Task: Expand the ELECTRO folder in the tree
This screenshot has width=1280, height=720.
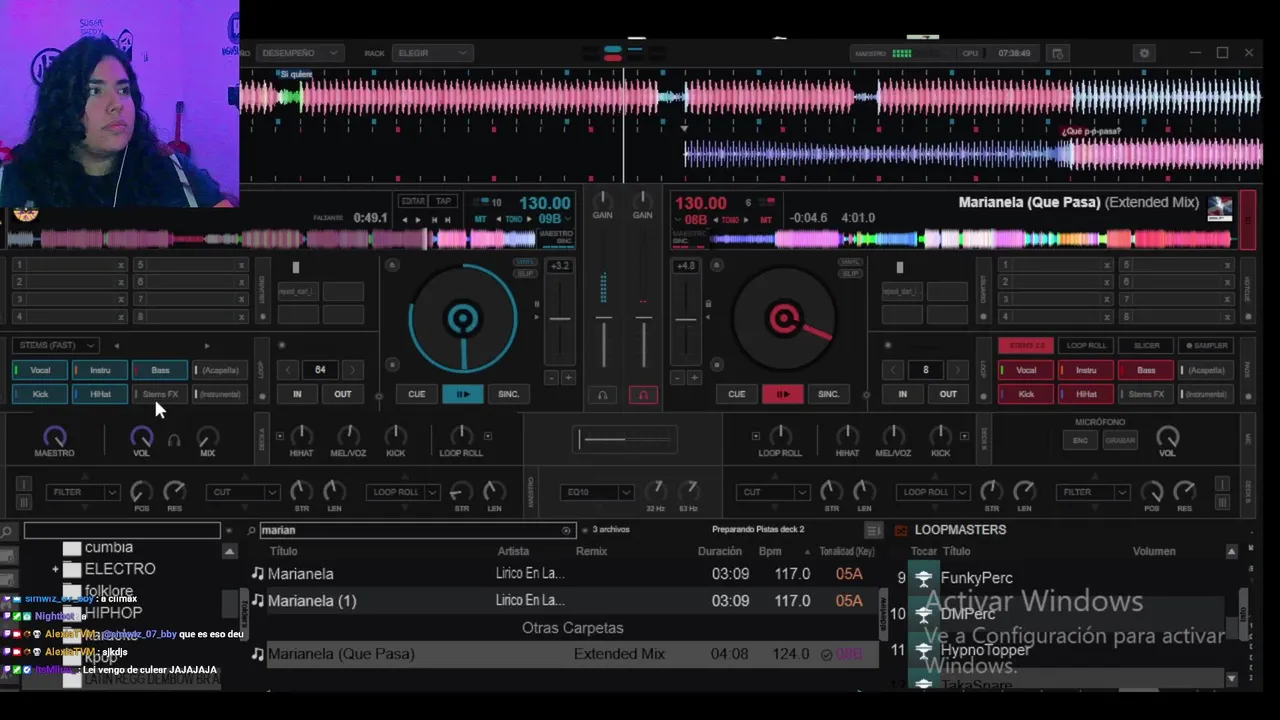Action: pos(55,569)
